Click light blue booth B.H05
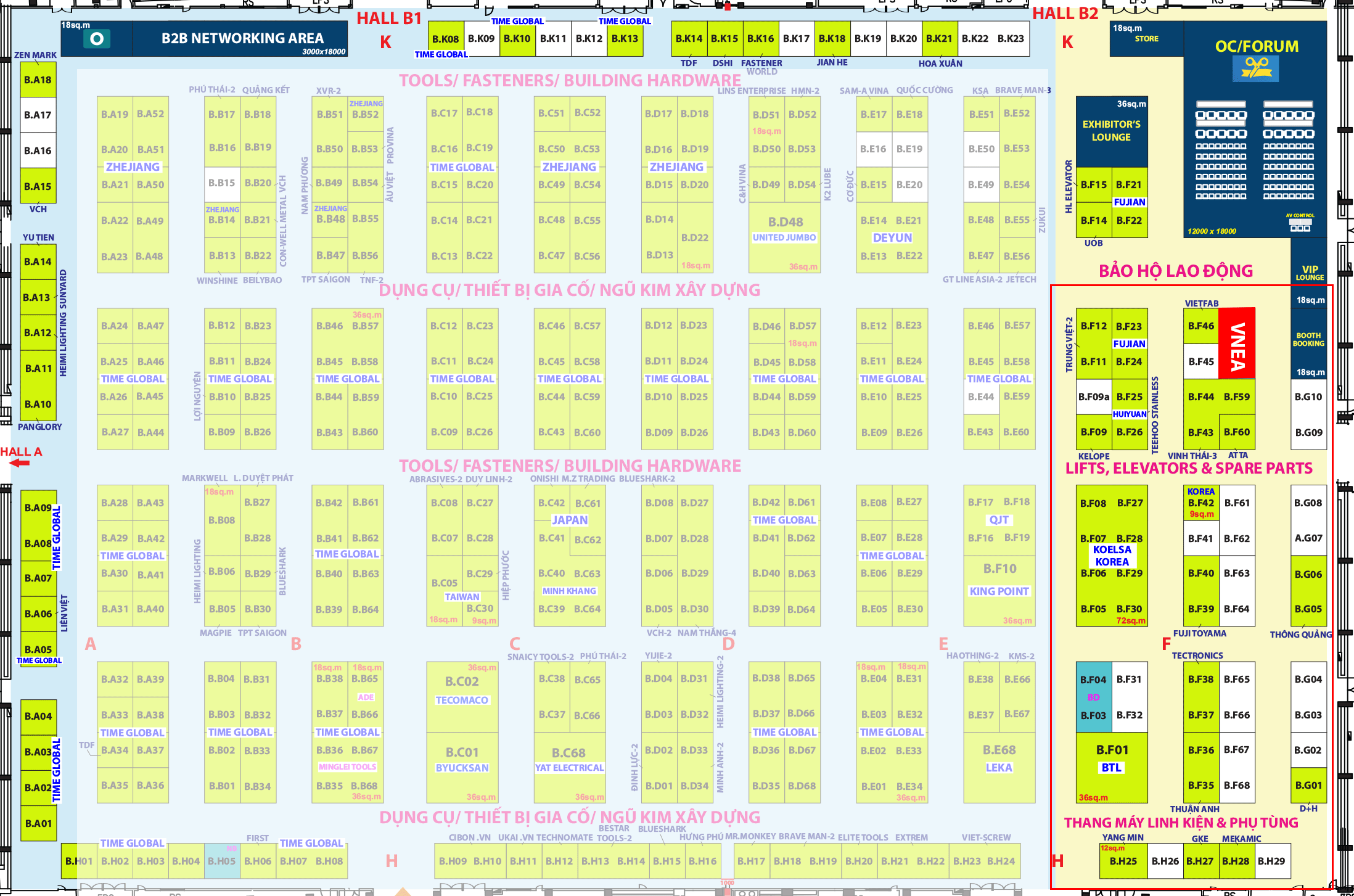The image size is (1354, 896). coord(221,861)
